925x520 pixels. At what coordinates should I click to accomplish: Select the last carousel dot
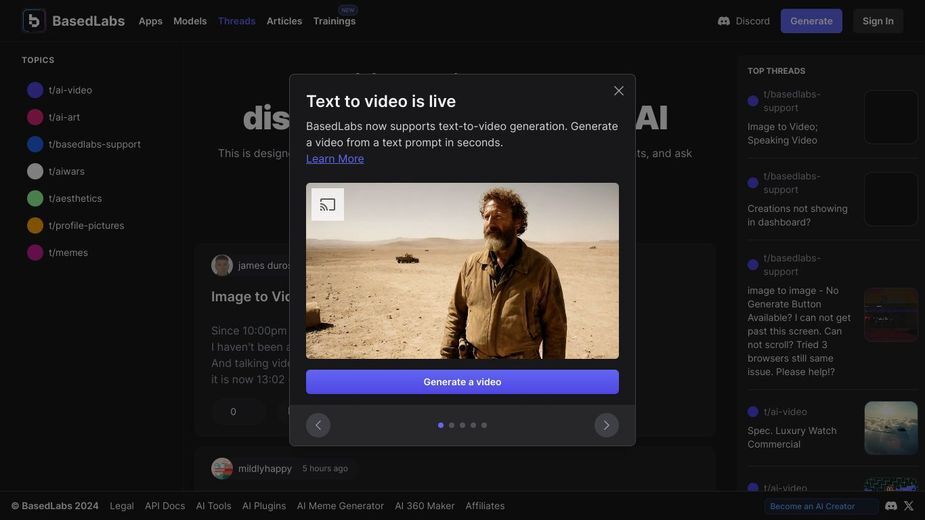484,425
